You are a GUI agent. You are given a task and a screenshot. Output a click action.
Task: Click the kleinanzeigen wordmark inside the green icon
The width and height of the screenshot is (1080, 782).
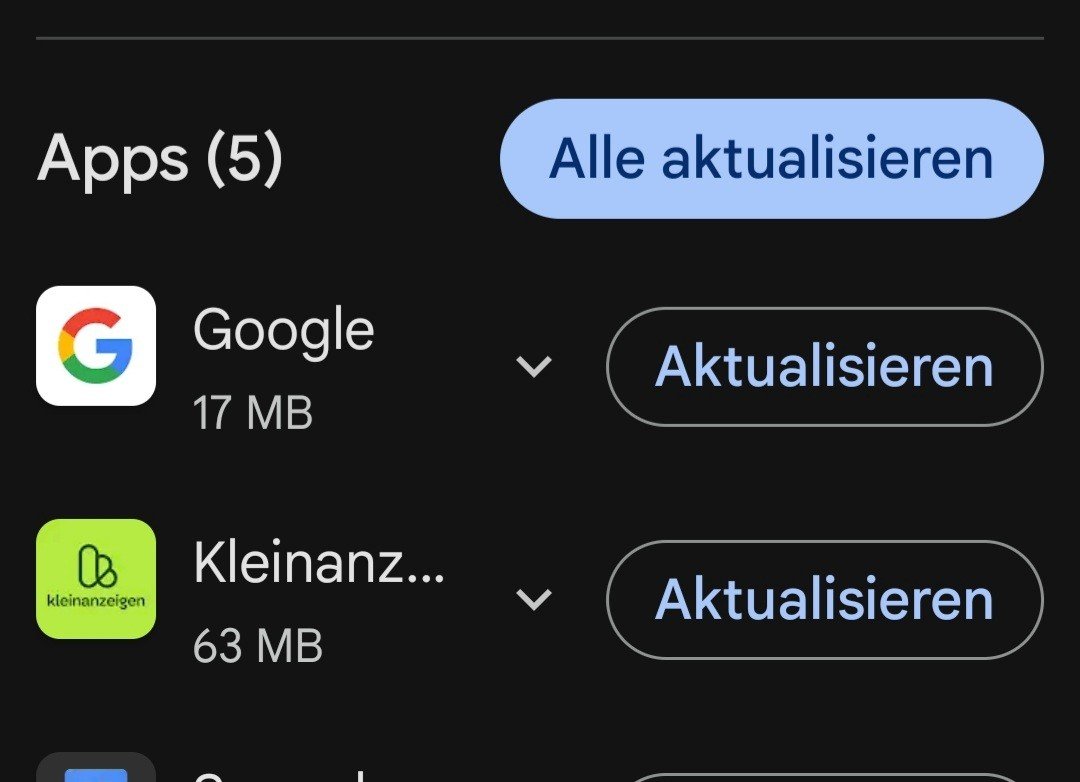[96, 601]
